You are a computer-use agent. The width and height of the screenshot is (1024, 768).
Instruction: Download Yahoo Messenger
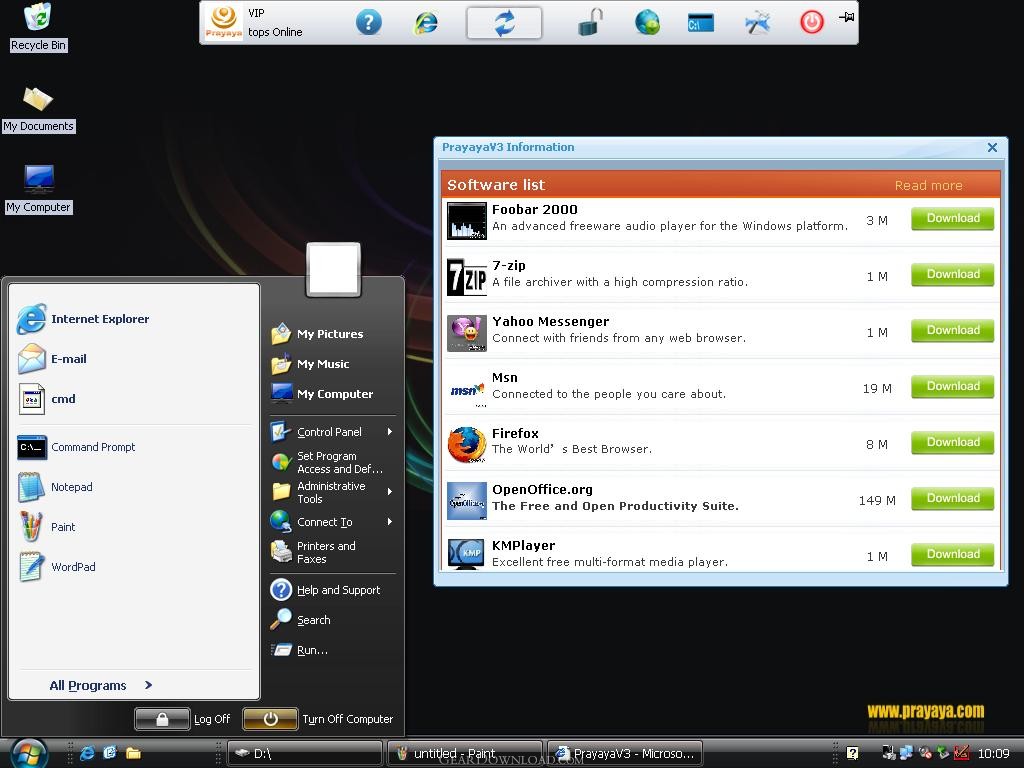click(x=952, y=330)
